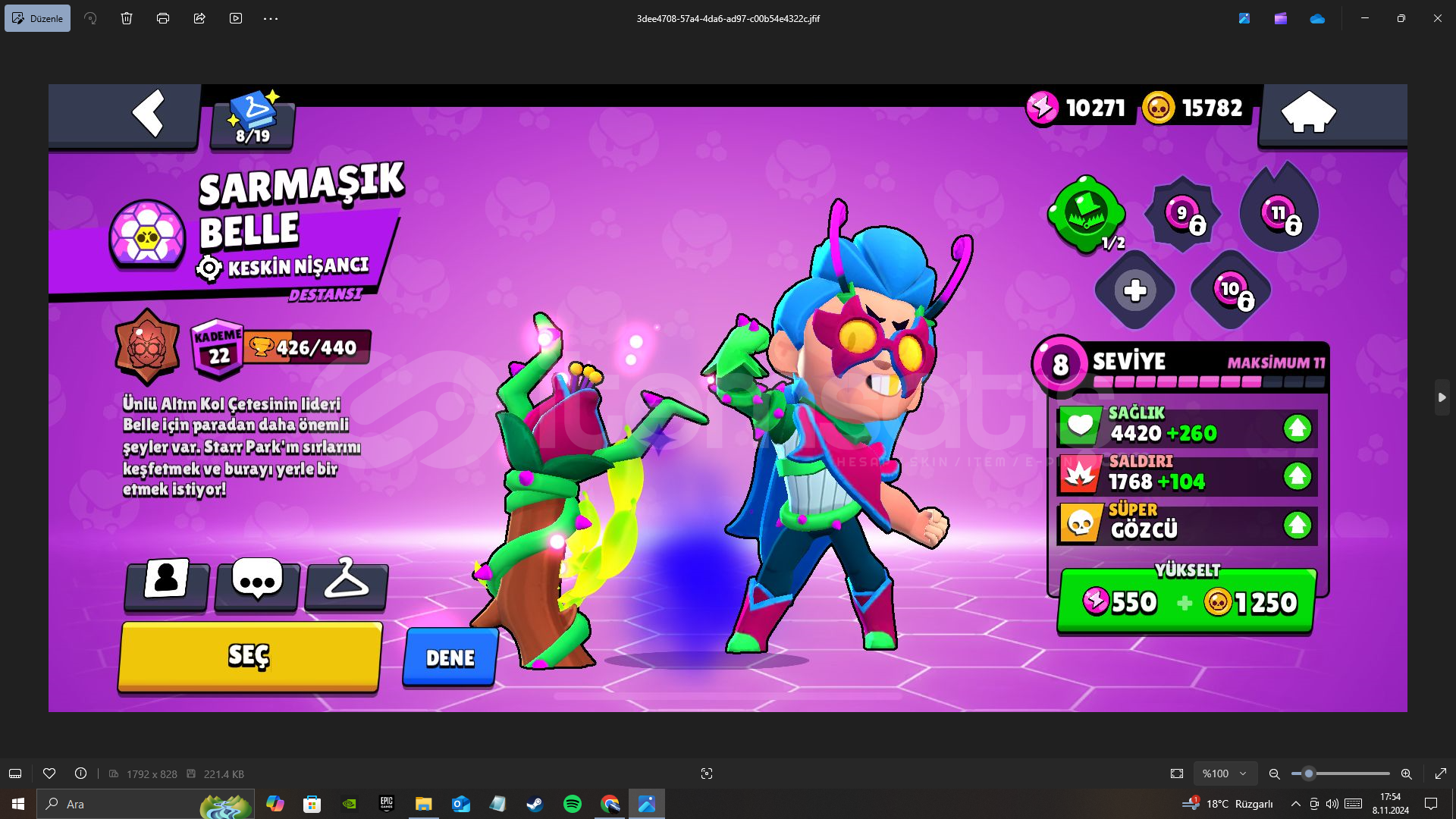Viewport: 1456px width, 819px height.
Task: Click the rotate image icon
Action: [90, 18]
